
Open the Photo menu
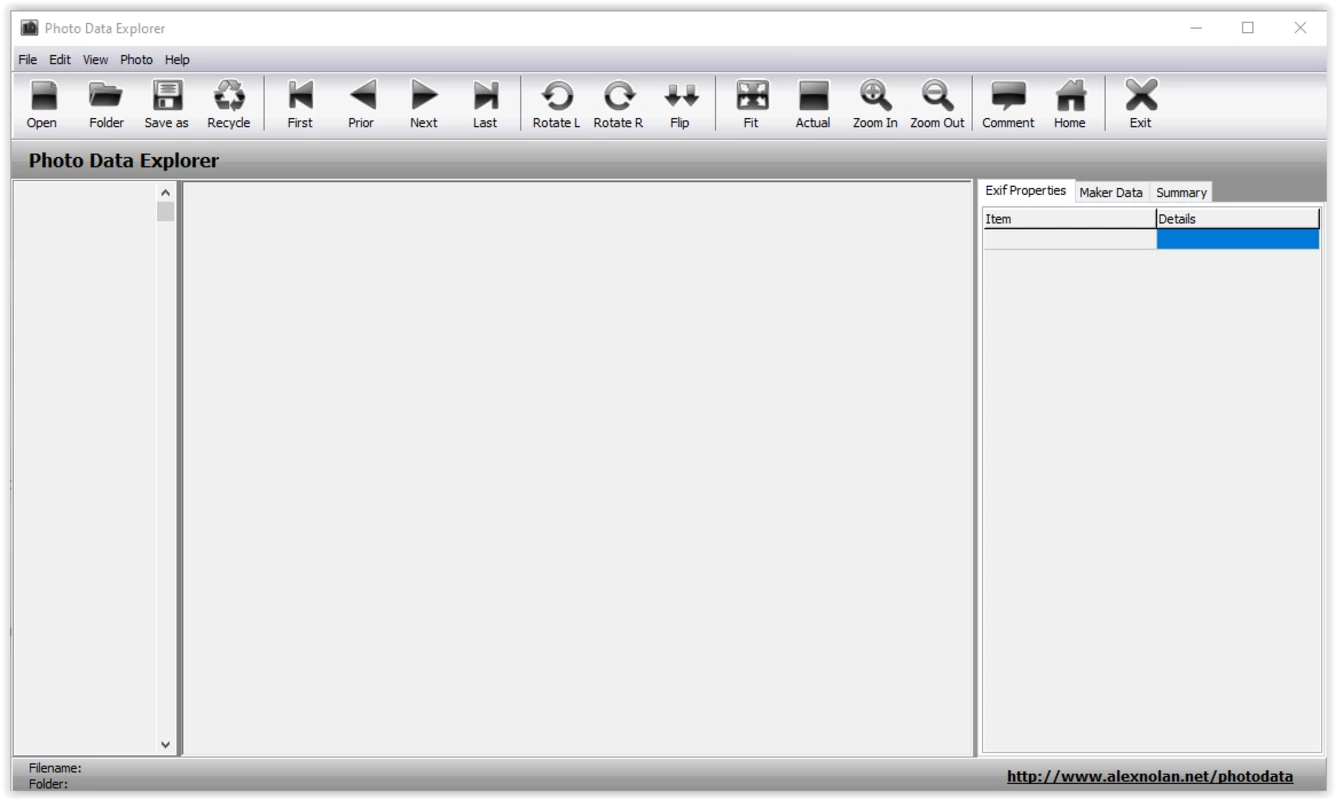[x=136, y=60]
